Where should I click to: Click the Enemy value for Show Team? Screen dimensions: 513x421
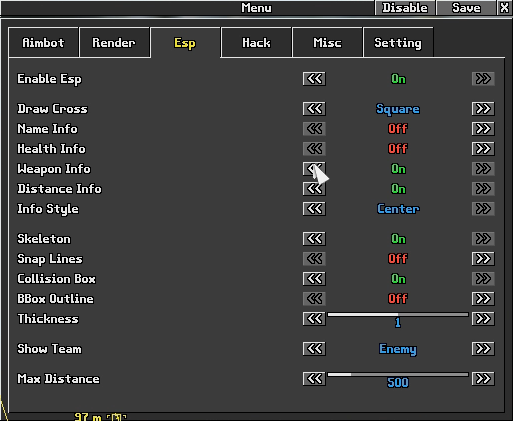tap(398, 349)
